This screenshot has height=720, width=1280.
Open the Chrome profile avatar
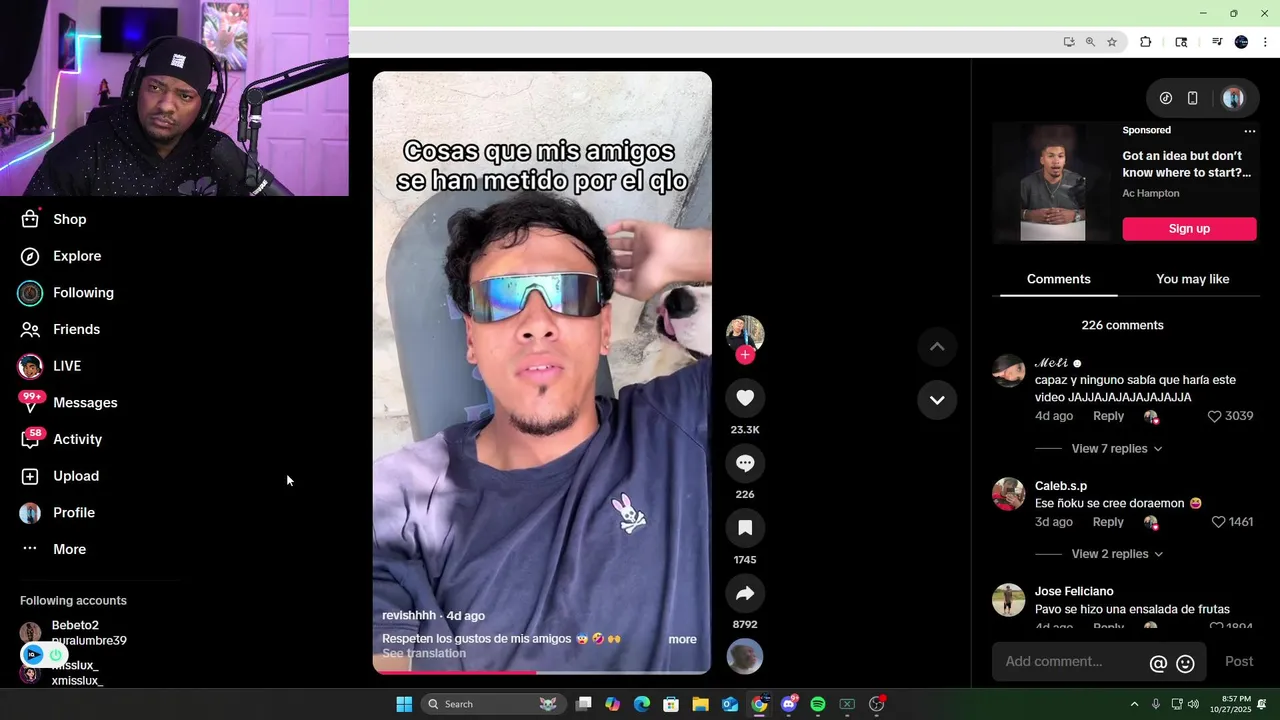click(x=1241, y=42)
